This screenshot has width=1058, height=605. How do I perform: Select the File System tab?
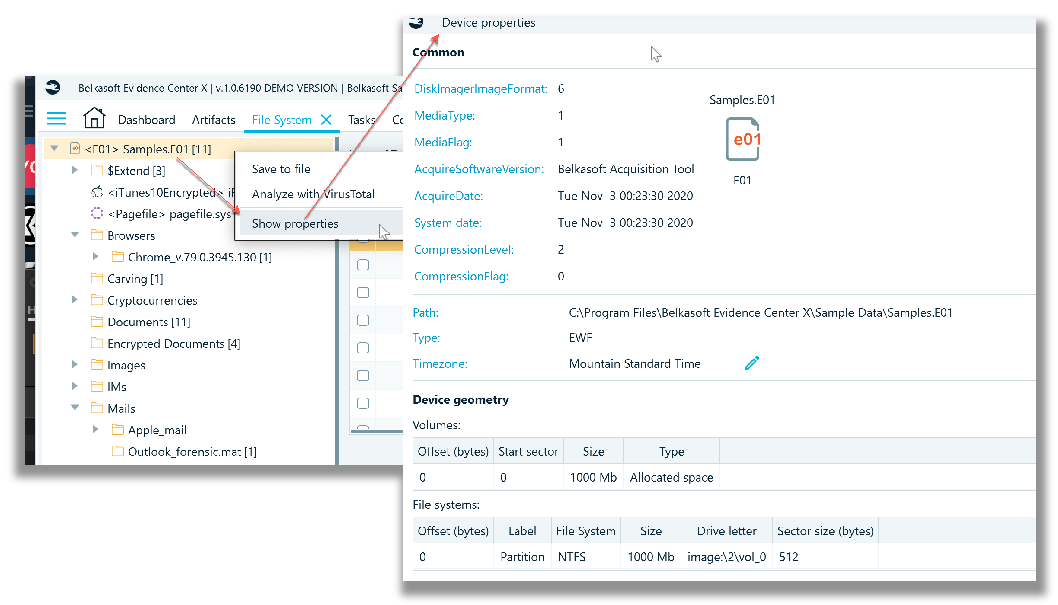tap(281, 120)
